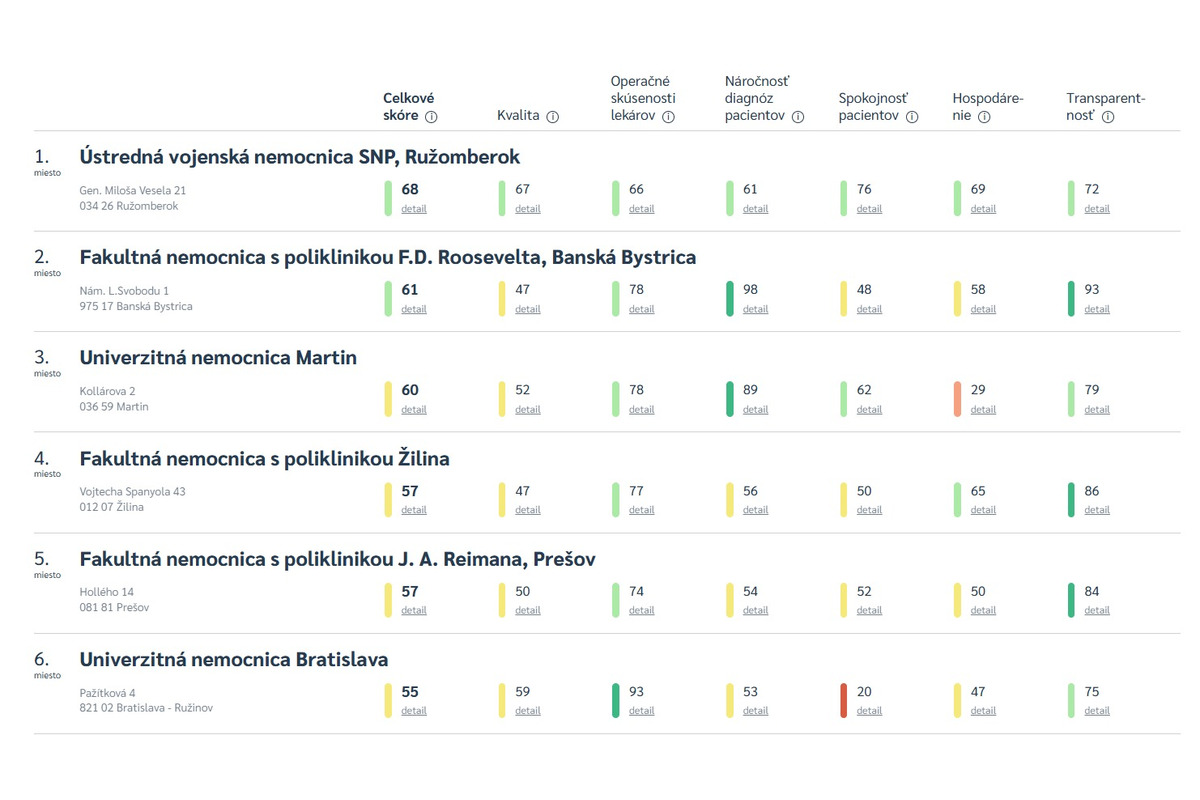Open detail for Bratislava patient satisfaction 20
Image resolution: width=1200 pixels, height=800 pixels.
869,711
